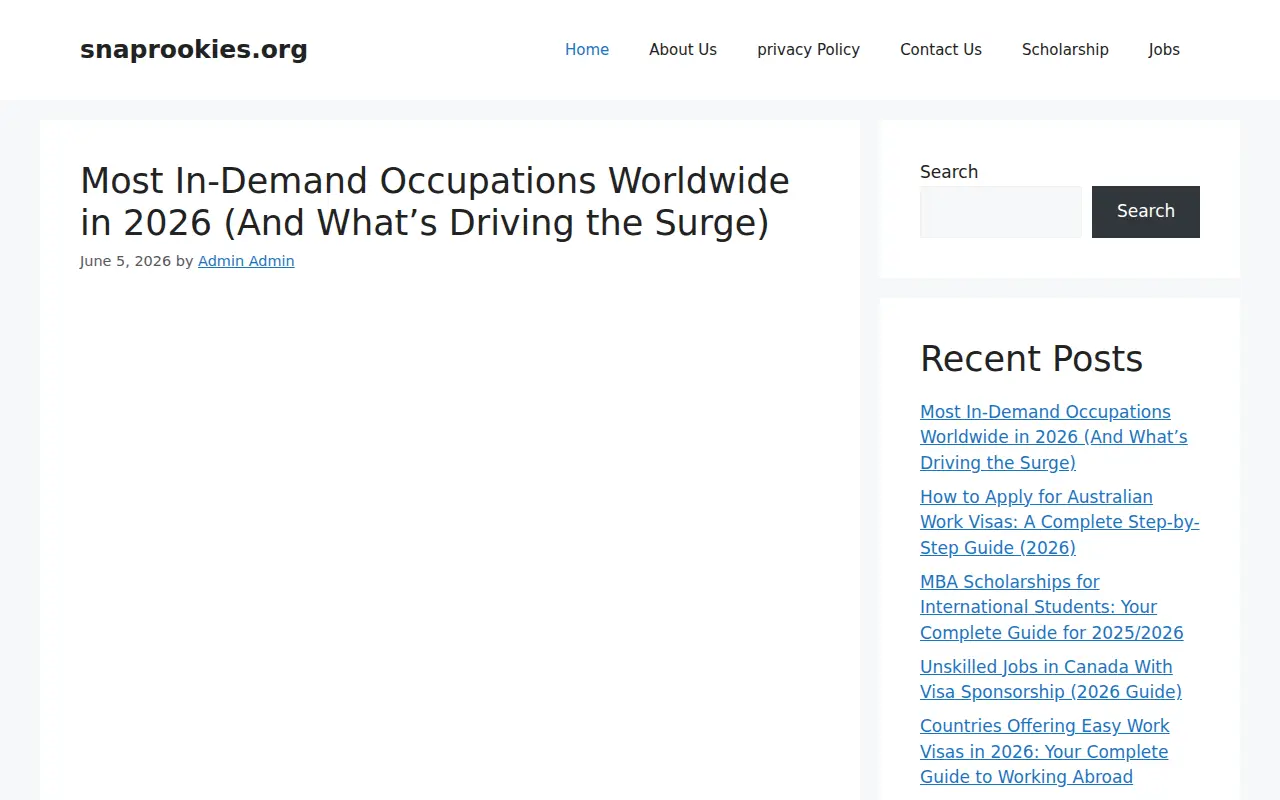
Task: Click the Recent Posts heading
Action: pyautogui.click(x=1031, y=359)
